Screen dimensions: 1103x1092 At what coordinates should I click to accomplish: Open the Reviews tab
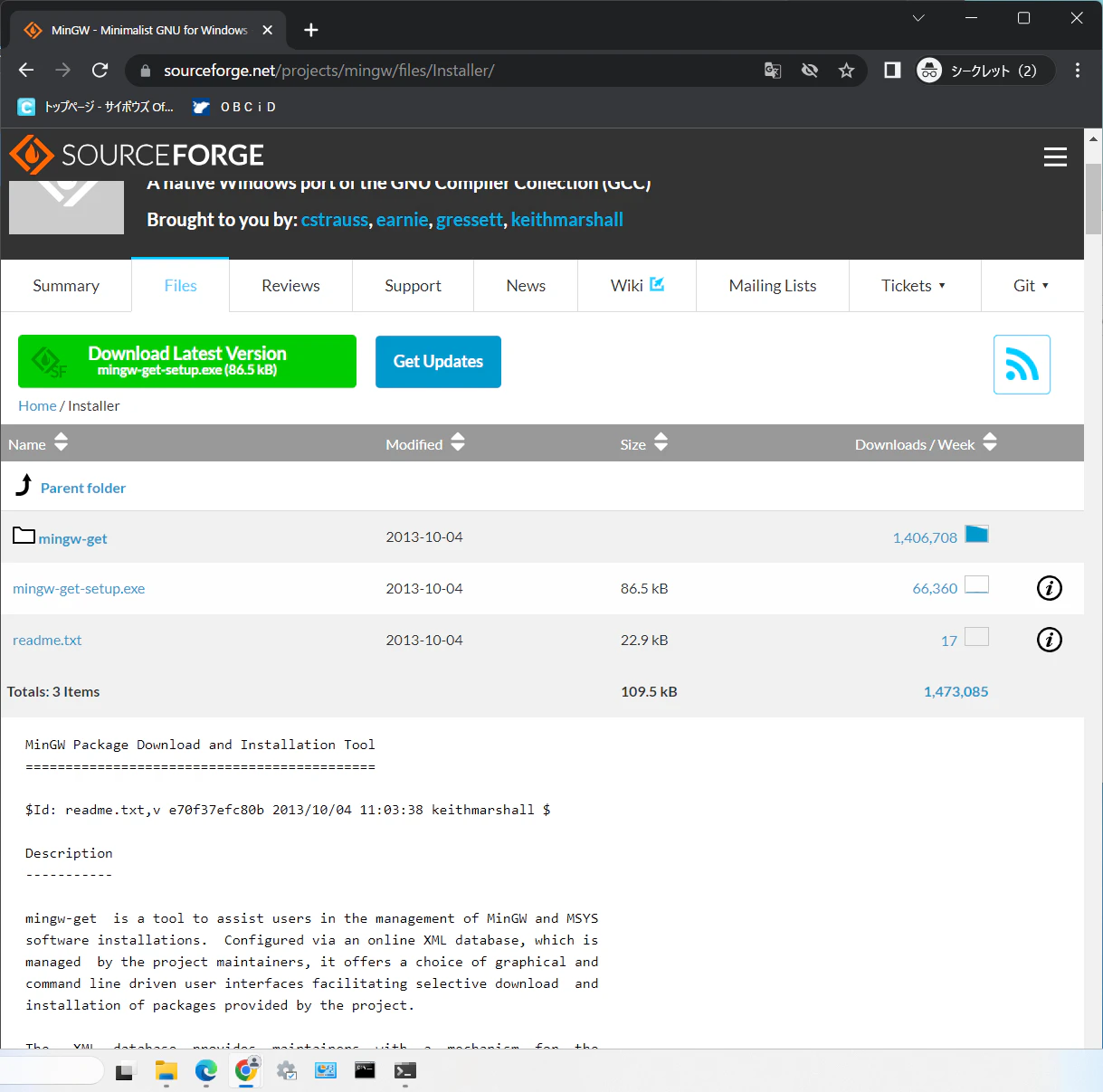tap(290, 286)
